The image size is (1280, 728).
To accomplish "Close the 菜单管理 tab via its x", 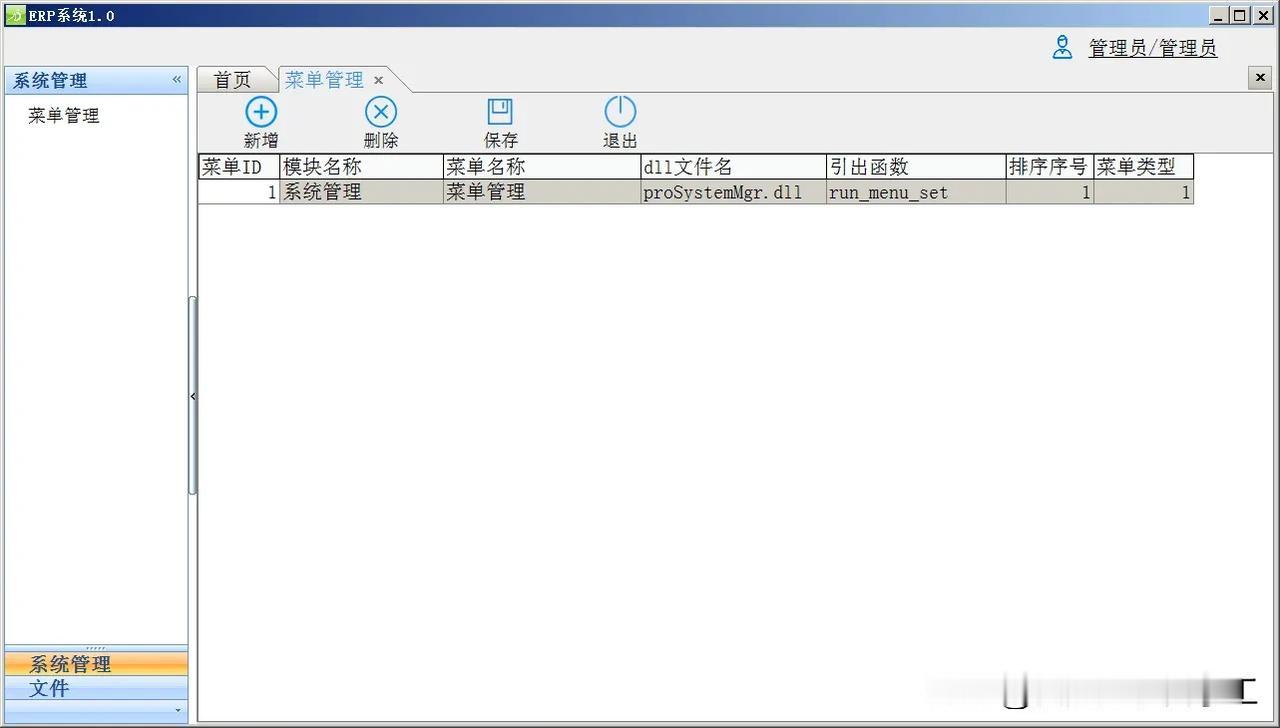I will pyautogui.click(x=379, y=80).
